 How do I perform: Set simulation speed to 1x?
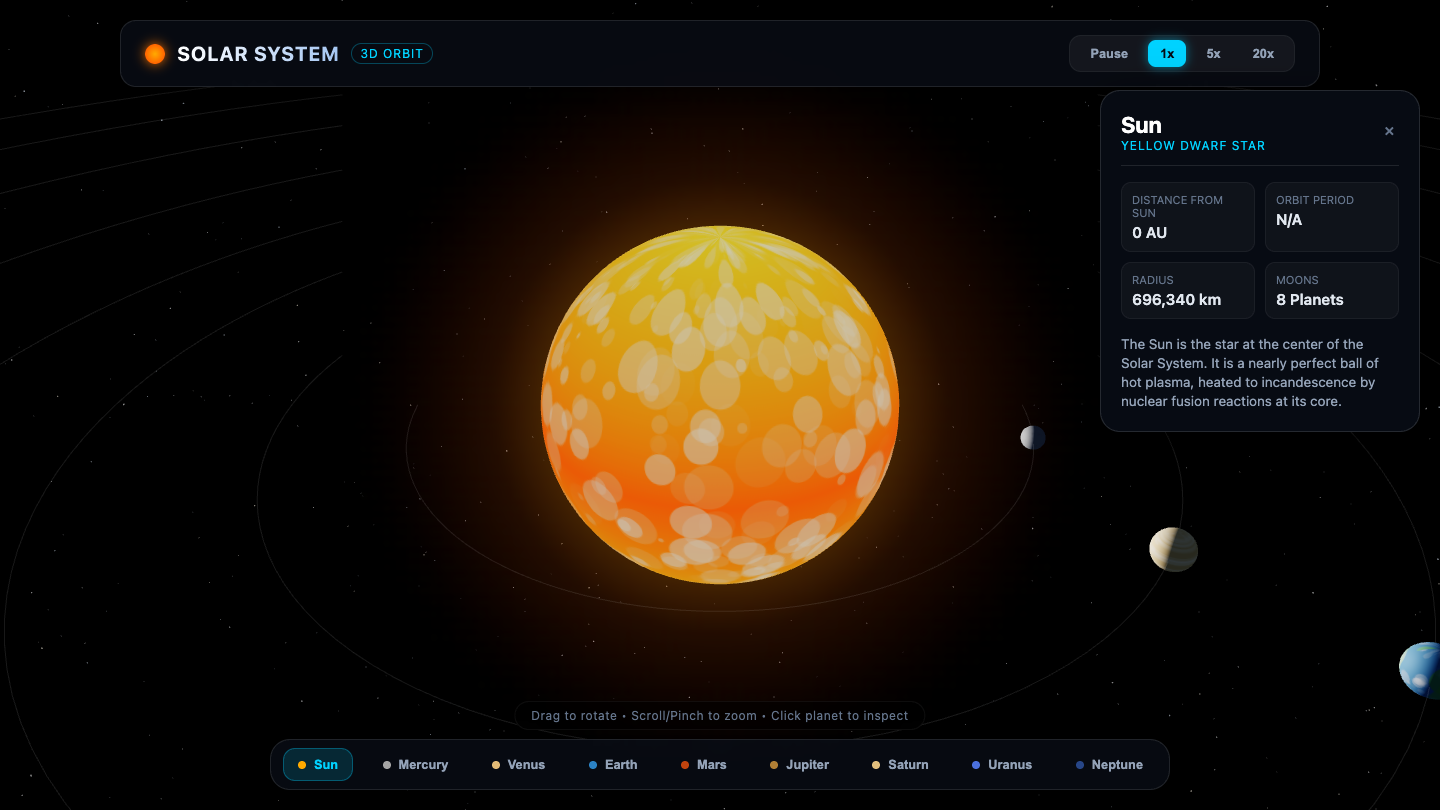click(x=1167, y=54)
